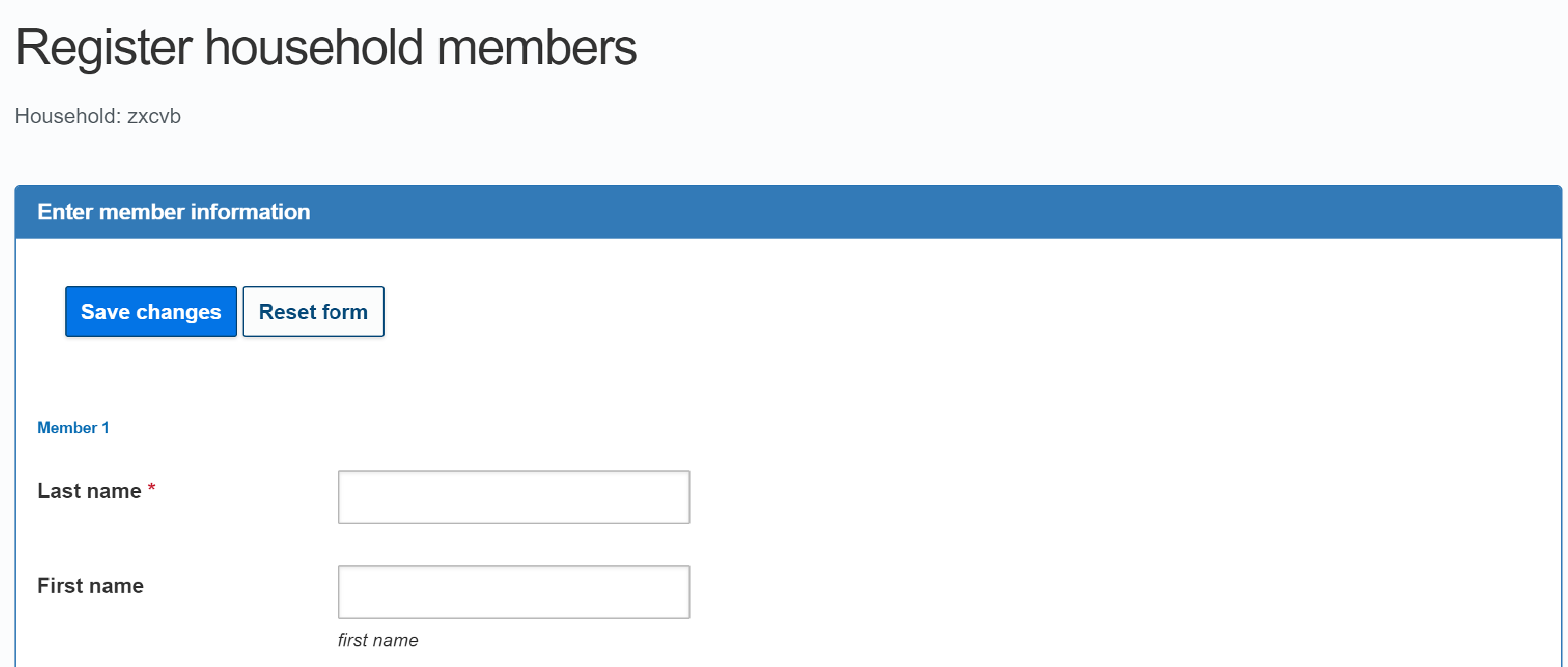Click the First name field label
This screenshot has width=1568, height=667.
click(x=91, y=586)
